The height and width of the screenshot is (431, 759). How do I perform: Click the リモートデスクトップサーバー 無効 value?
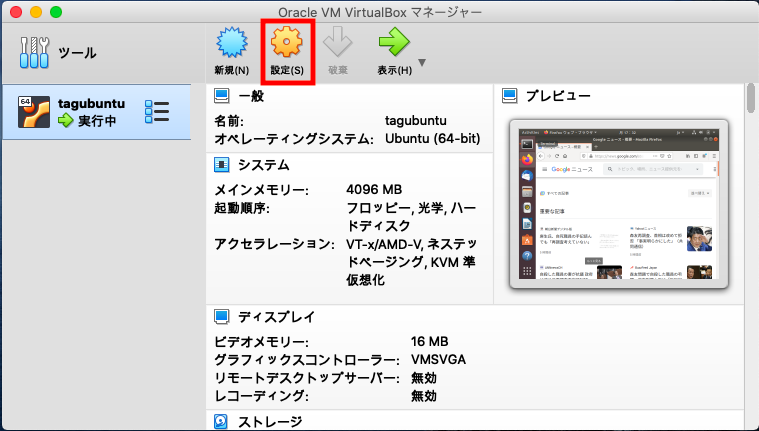point(424,378)
